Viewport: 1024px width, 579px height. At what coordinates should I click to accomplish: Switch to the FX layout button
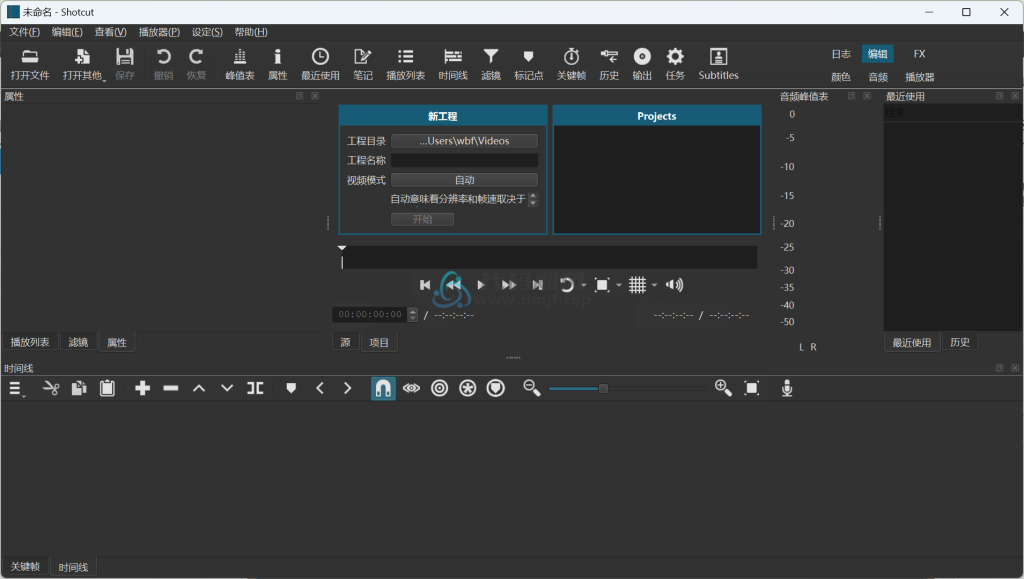click(919, 54)
